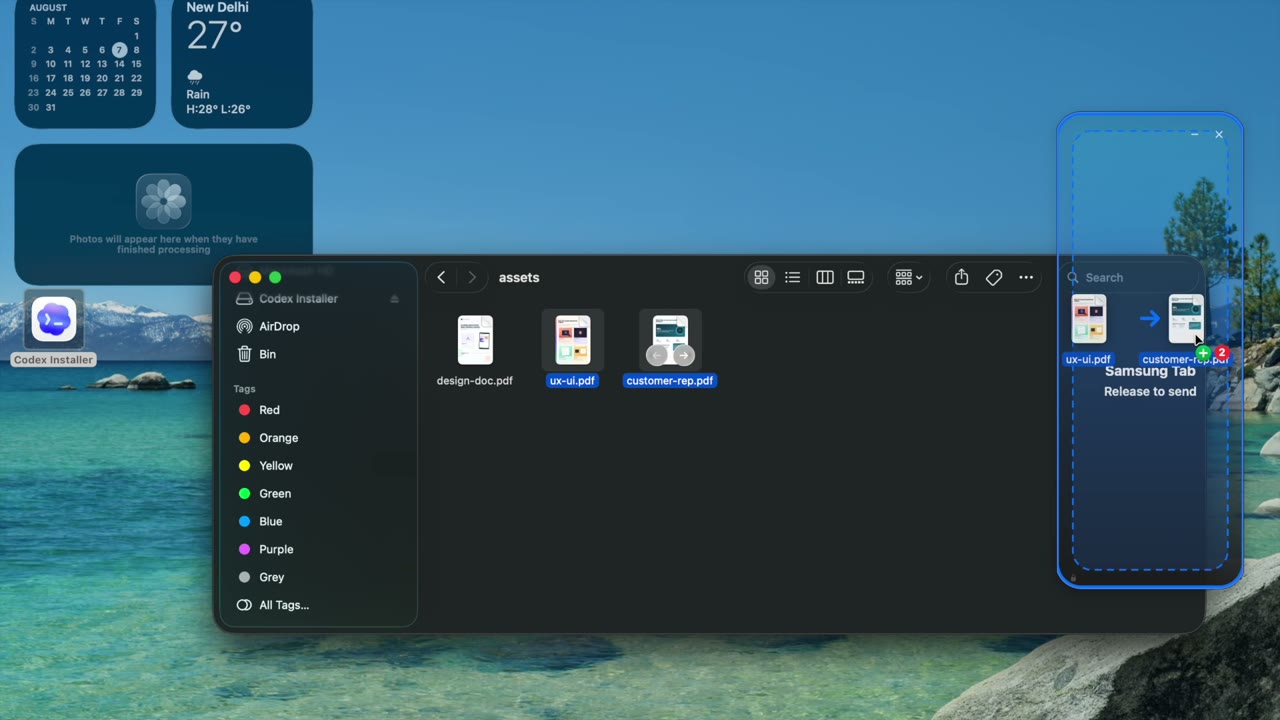Click the Tags section header

[245, 389]
